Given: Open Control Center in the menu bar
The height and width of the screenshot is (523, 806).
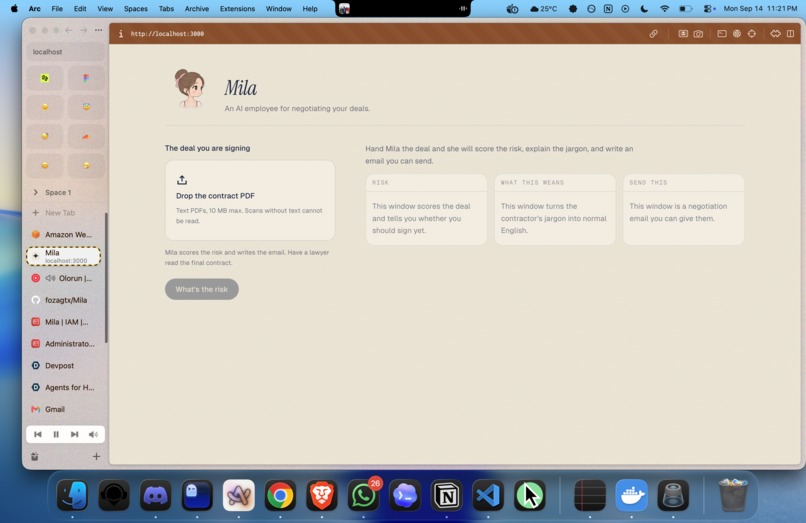Looking at the screenshot, I should [x=709, y=9].
